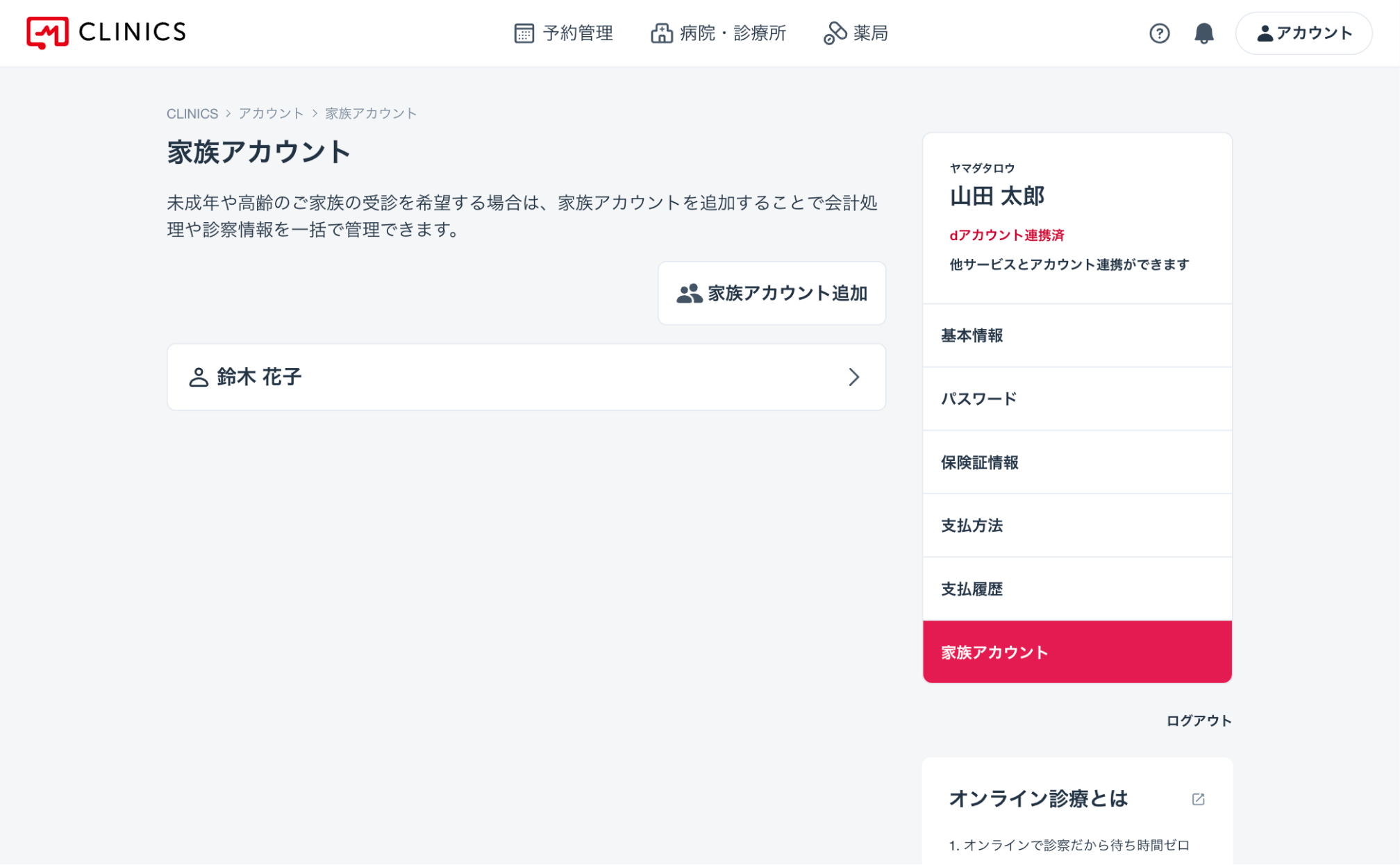Open 保険証情報 sidebar item
This screenshot has width=1400, height=865.
point(1077,462)
